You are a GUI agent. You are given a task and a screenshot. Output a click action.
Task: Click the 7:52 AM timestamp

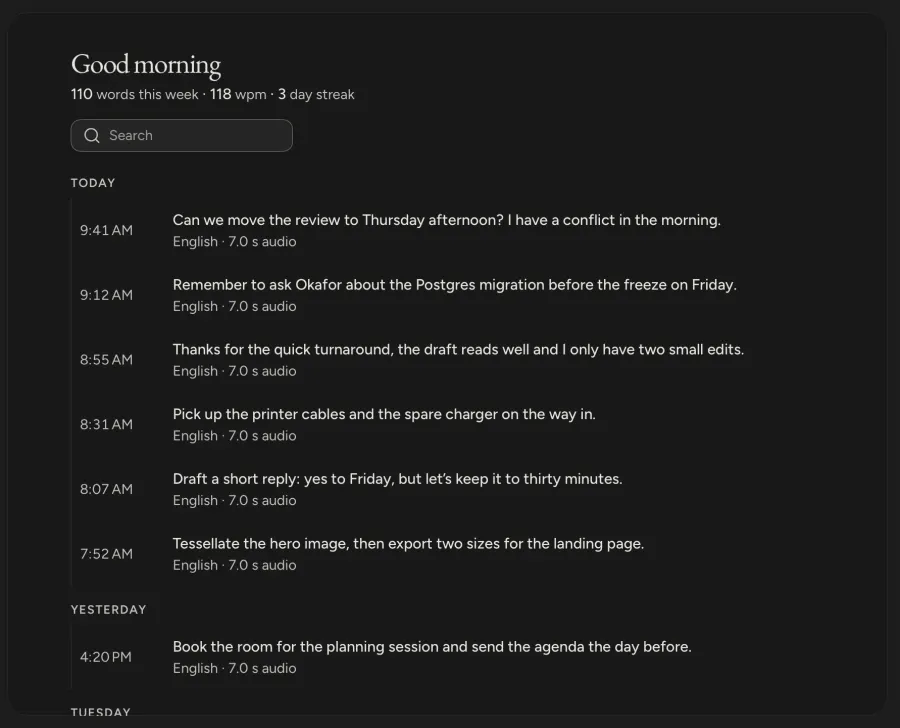click(x=106, y=554)
